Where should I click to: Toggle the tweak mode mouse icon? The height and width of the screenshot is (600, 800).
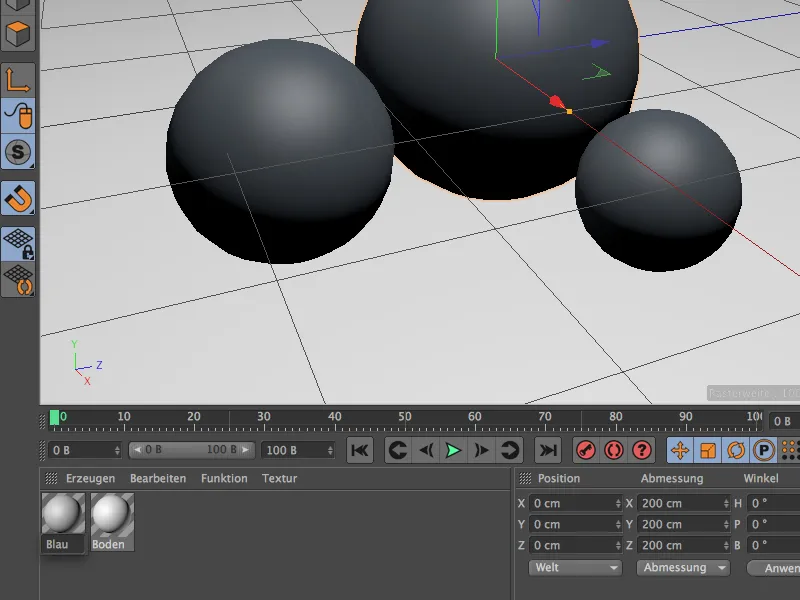point(19,117)
